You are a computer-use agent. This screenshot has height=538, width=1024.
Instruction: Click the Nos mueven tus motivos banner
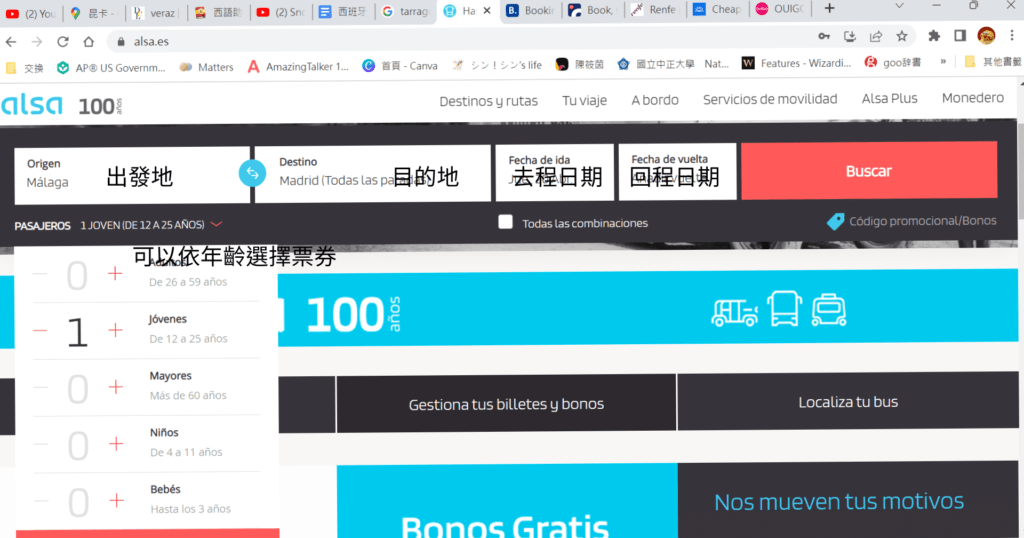pyautogui.click(x=848, y=500)
